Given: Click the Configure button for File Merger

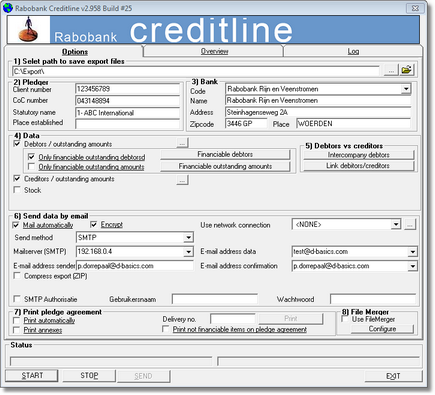Looking at the screenshot, I should pos(382,329).
